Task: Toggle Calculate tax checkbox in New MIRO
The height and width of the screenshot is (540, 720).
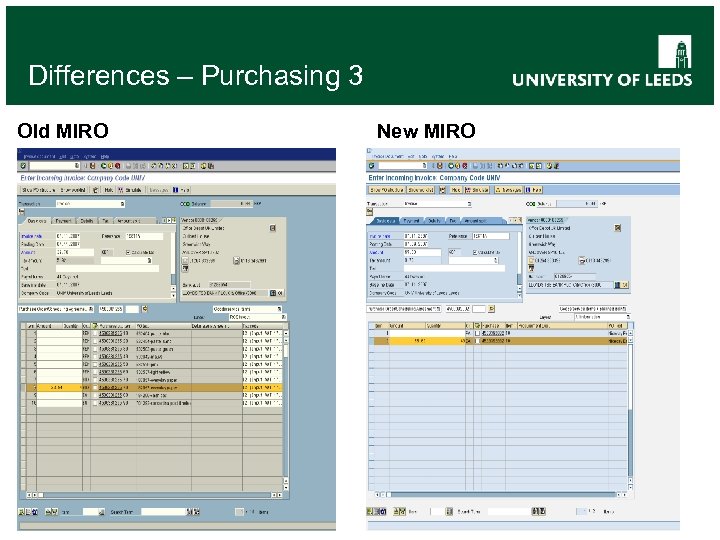Action: [x=475, y=252]
